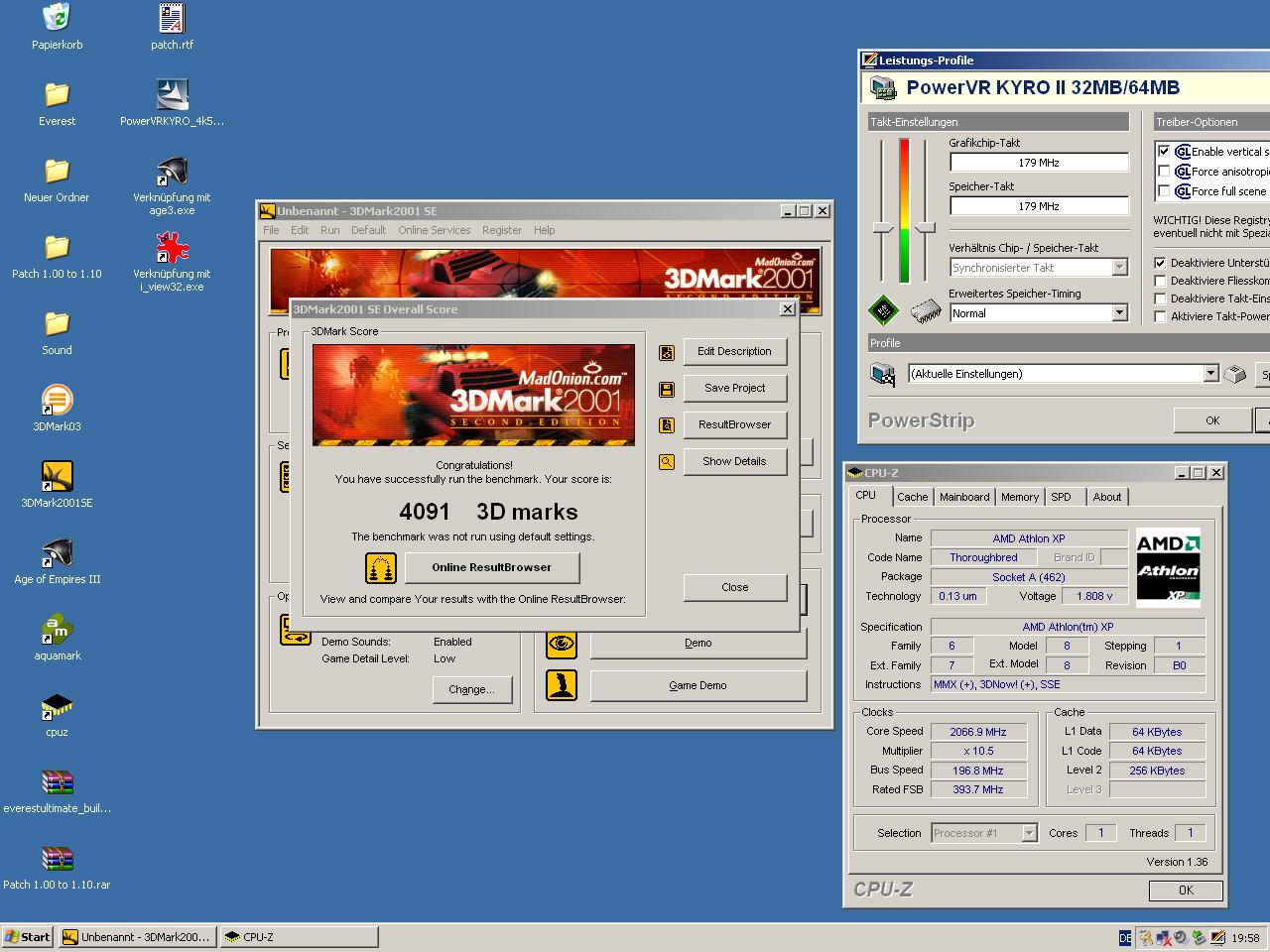This screenshot has height=952, width=1270.
Task: Click the DE language indicator in tray
Action: tap(1124, 937)
